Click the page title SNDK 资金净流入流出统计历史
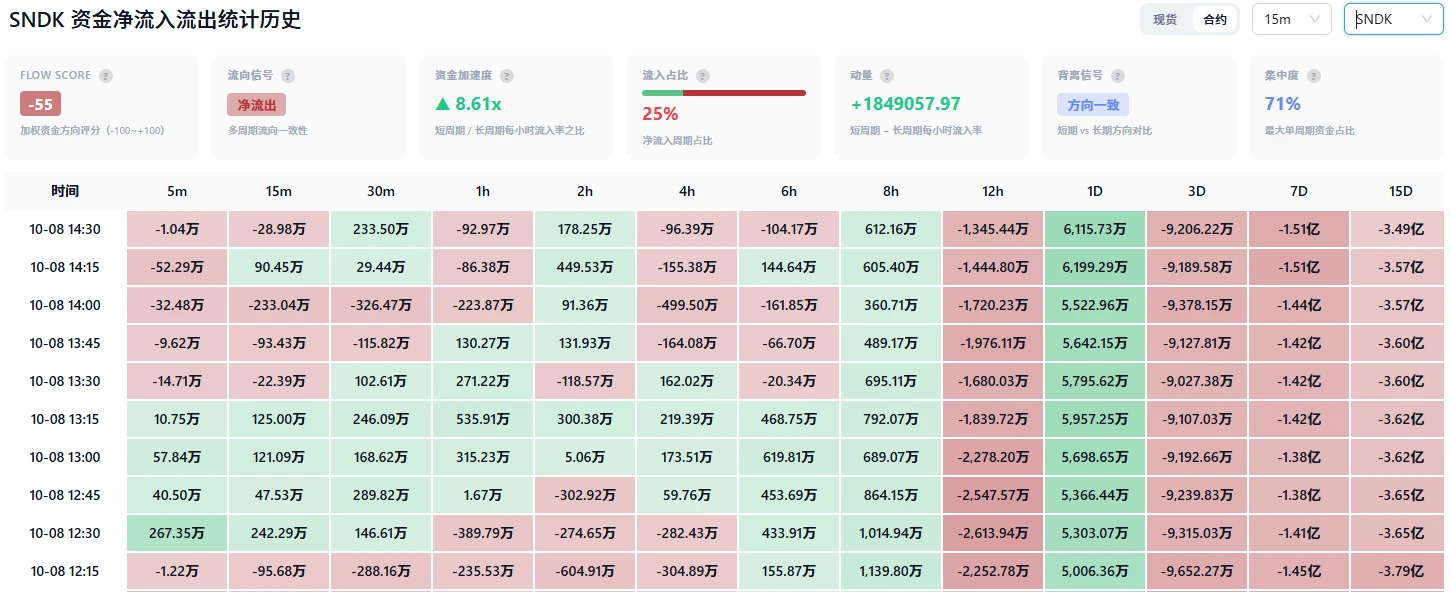Screen dimensions: 1451x592 click(x=155, y=19)
